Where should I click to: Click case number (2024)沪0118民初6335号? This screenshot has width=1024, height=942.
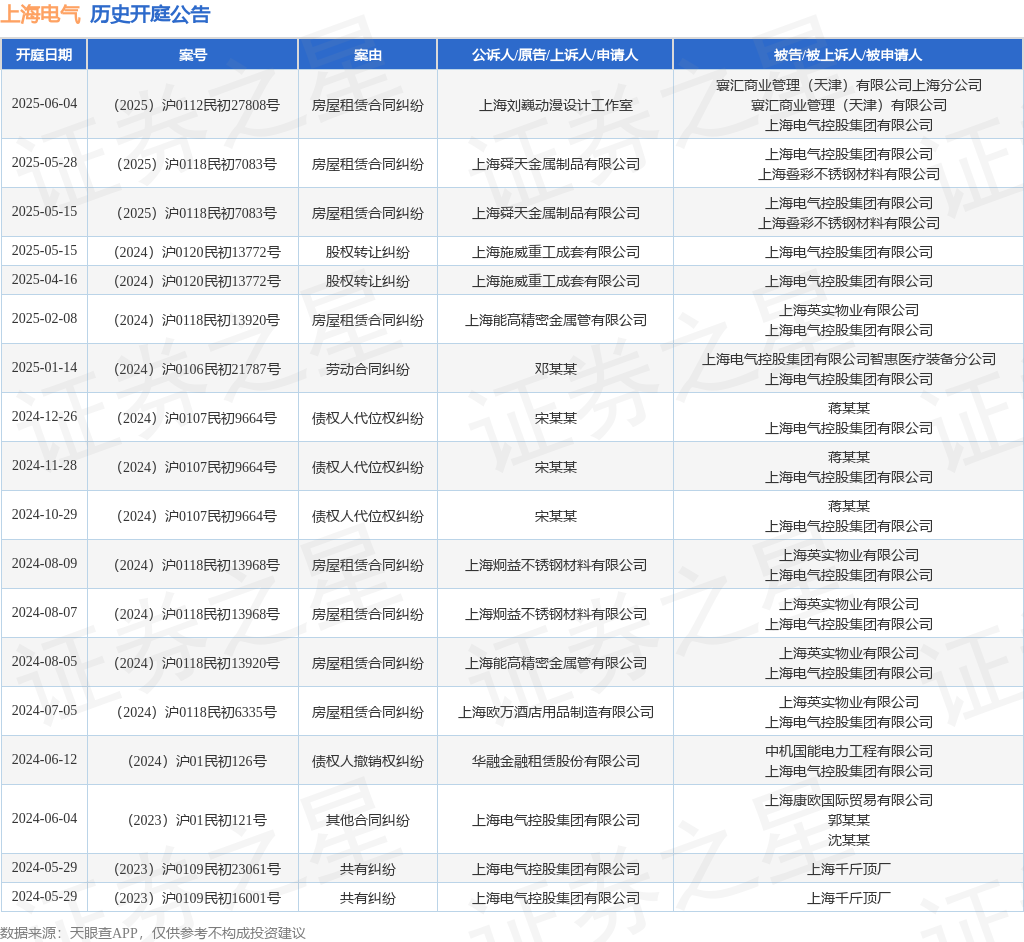click(196, 713)
